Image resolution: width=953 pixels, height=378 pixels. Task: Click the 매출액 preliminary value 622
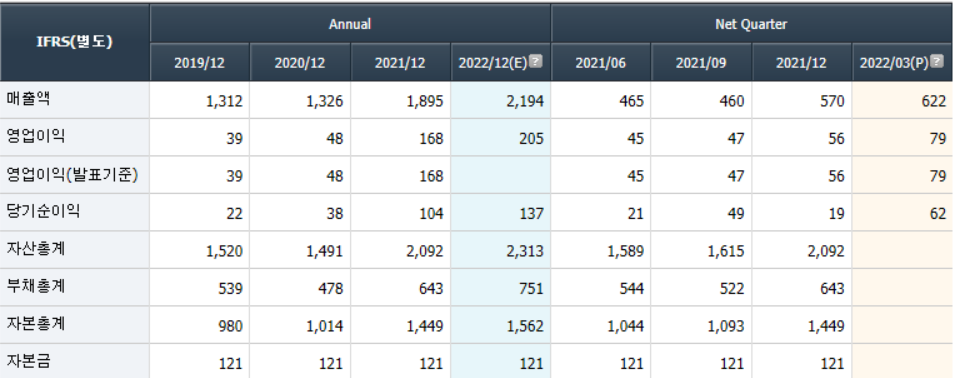coord(934,101)
